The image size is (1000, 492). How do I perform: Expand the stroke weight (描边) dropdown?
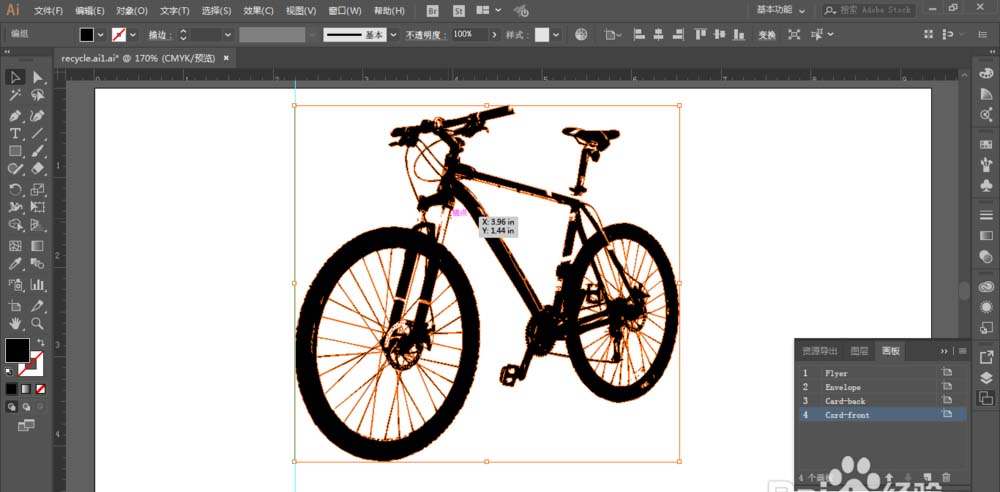tap(228, 34)
